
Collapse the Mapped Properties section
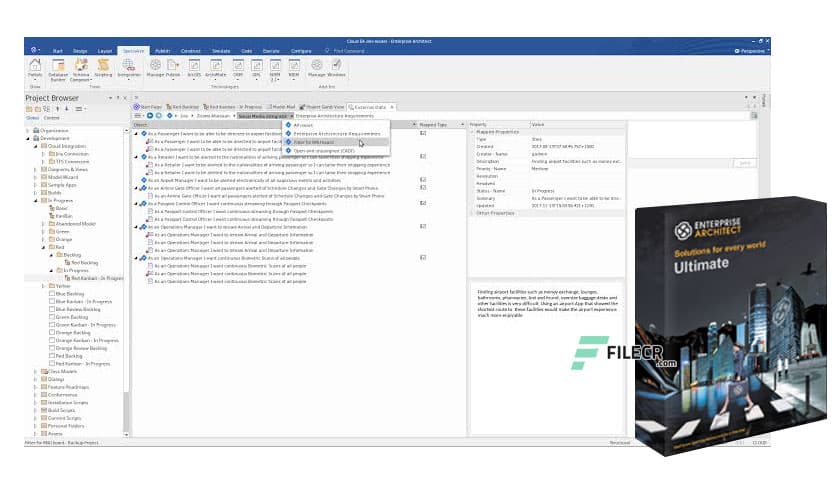tap(472, 132)
